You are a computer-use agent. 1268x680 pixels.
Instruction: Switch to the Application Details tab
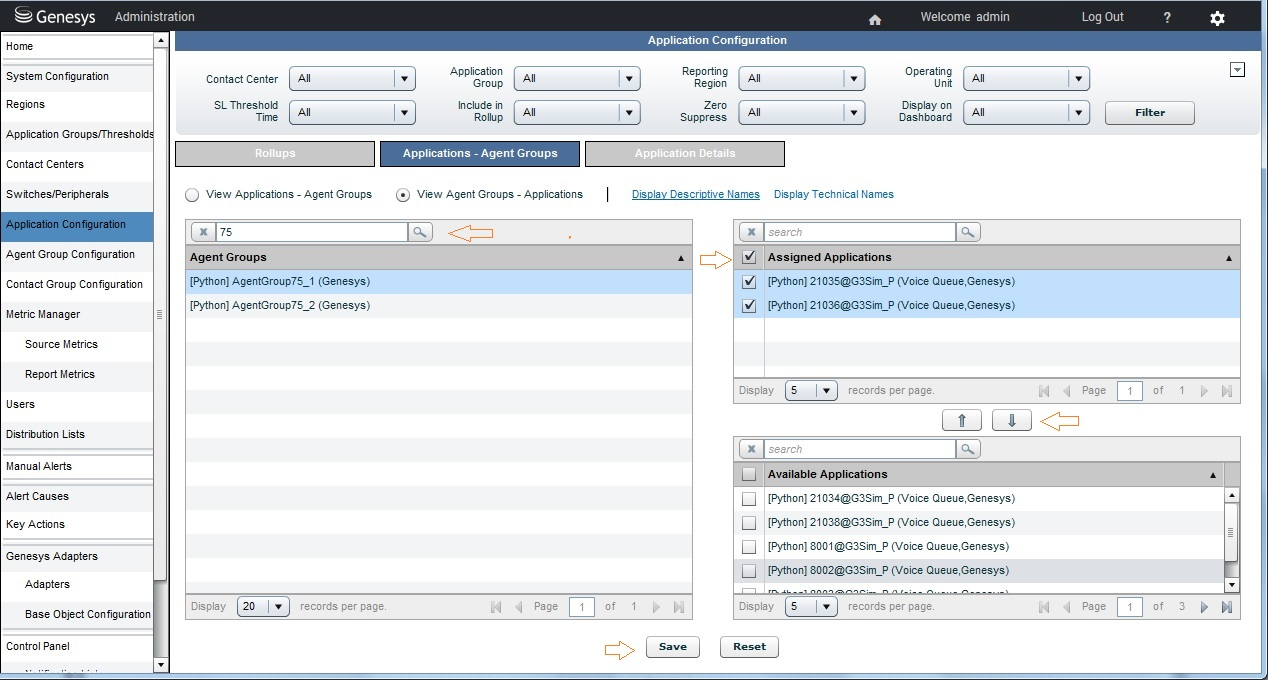coord(685,154)
